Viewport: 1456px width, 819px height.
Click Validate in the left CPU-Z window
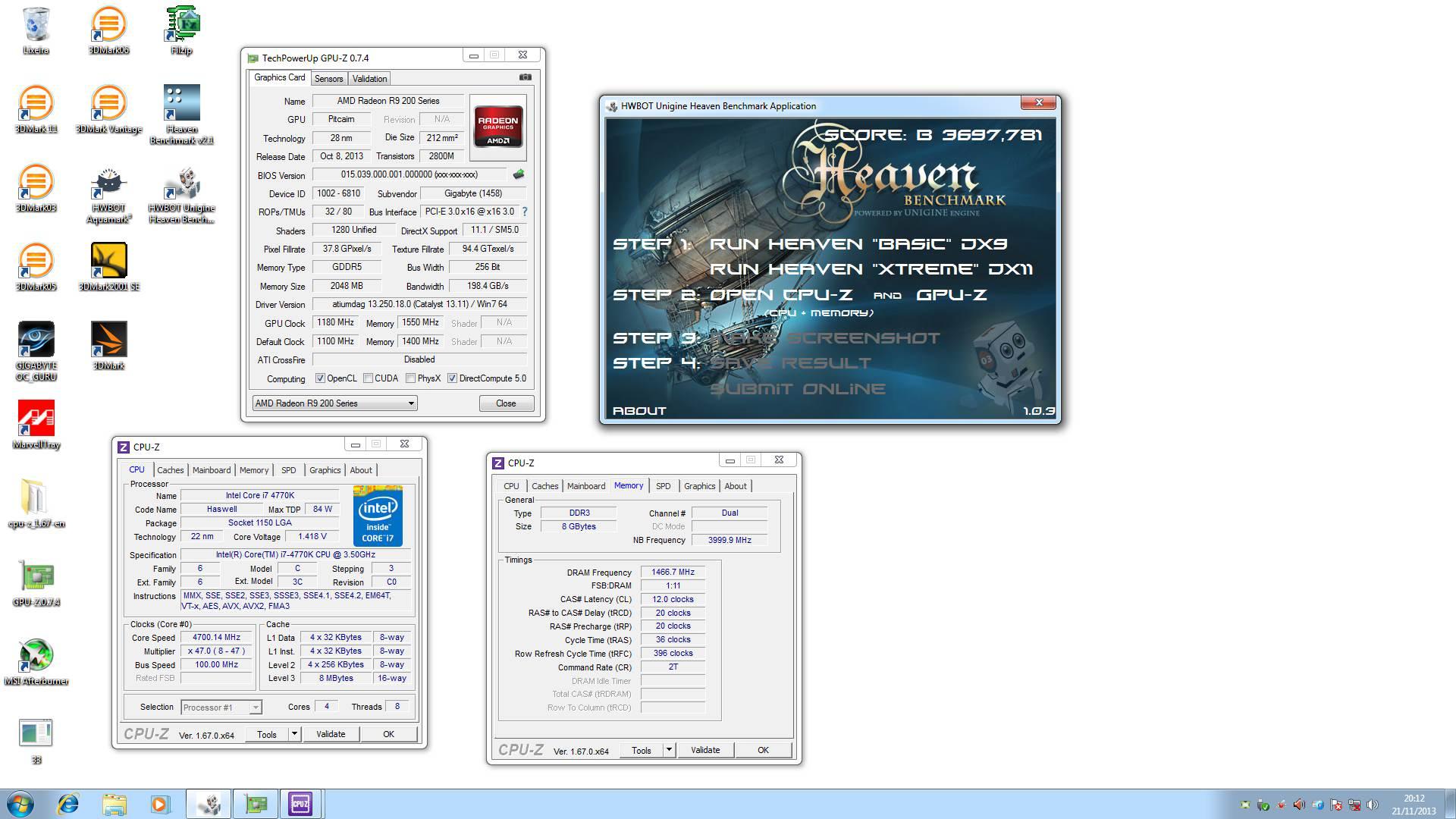(331, 734)
